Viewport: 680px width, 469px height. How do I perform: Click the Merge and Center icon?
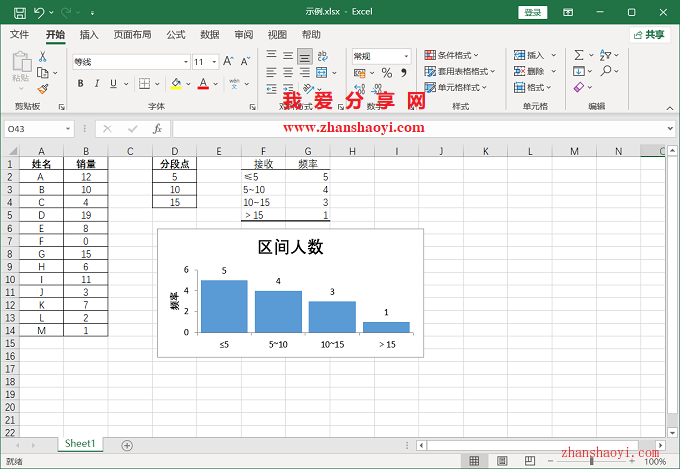pos(322,72)
